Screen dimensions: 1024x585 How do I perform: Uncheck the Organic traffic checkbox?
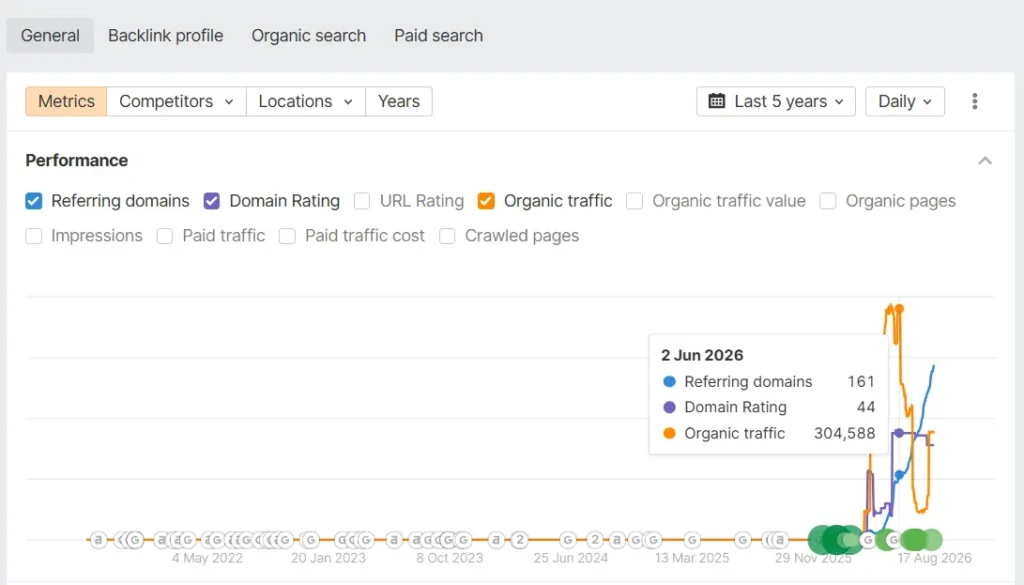[x=486, y=201]
